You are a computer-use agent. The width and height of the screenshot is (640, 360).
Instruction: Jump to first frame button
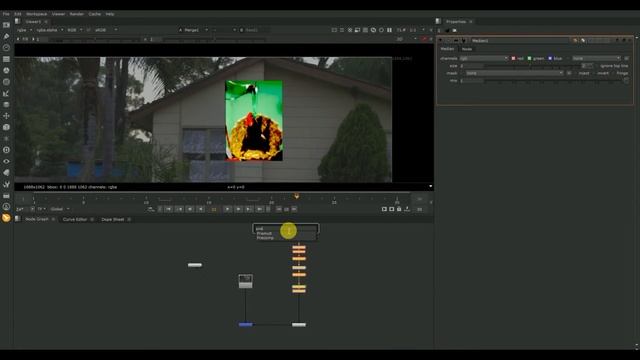(168, 209)
